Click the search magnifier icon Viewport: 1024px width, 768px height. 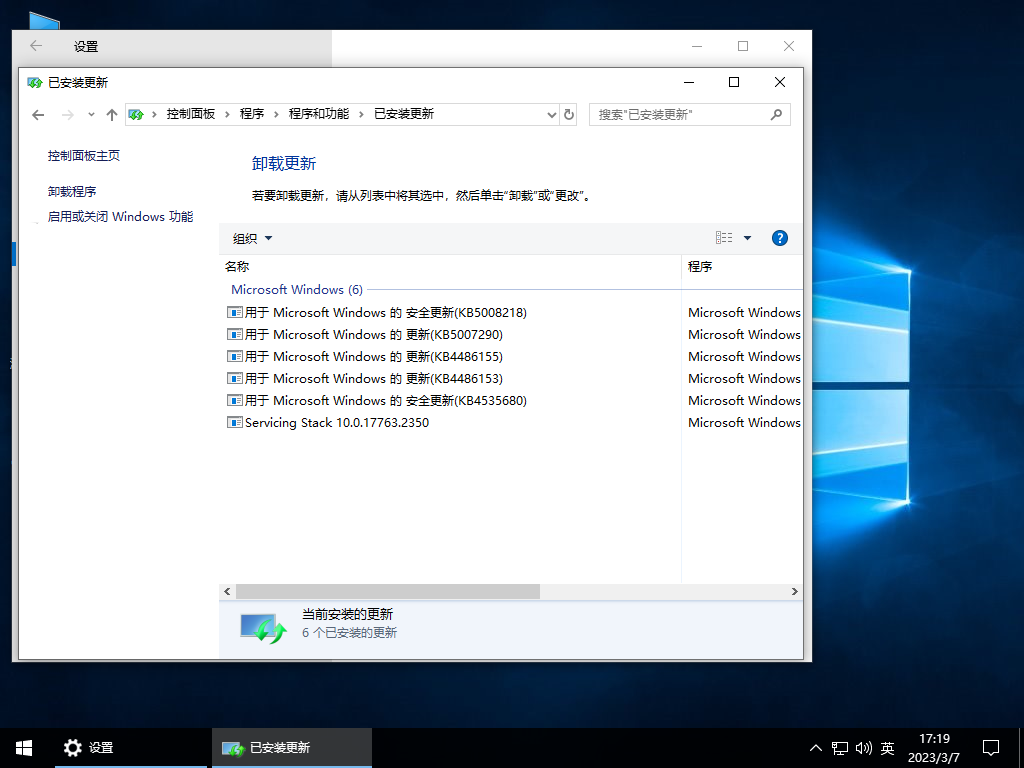776,114
